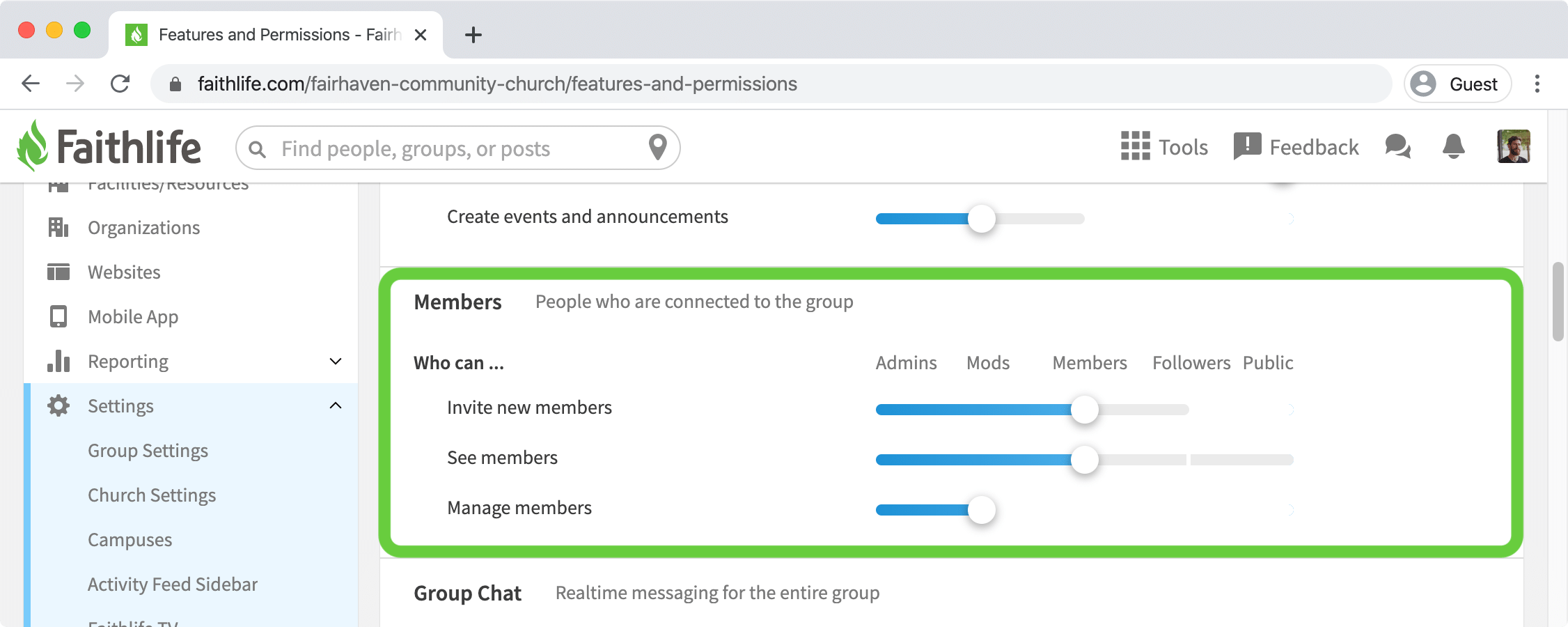This screenshot has width=1568, height=627.
Task: Open the browser three-dot menu
Action: [x=1537, y=84]
